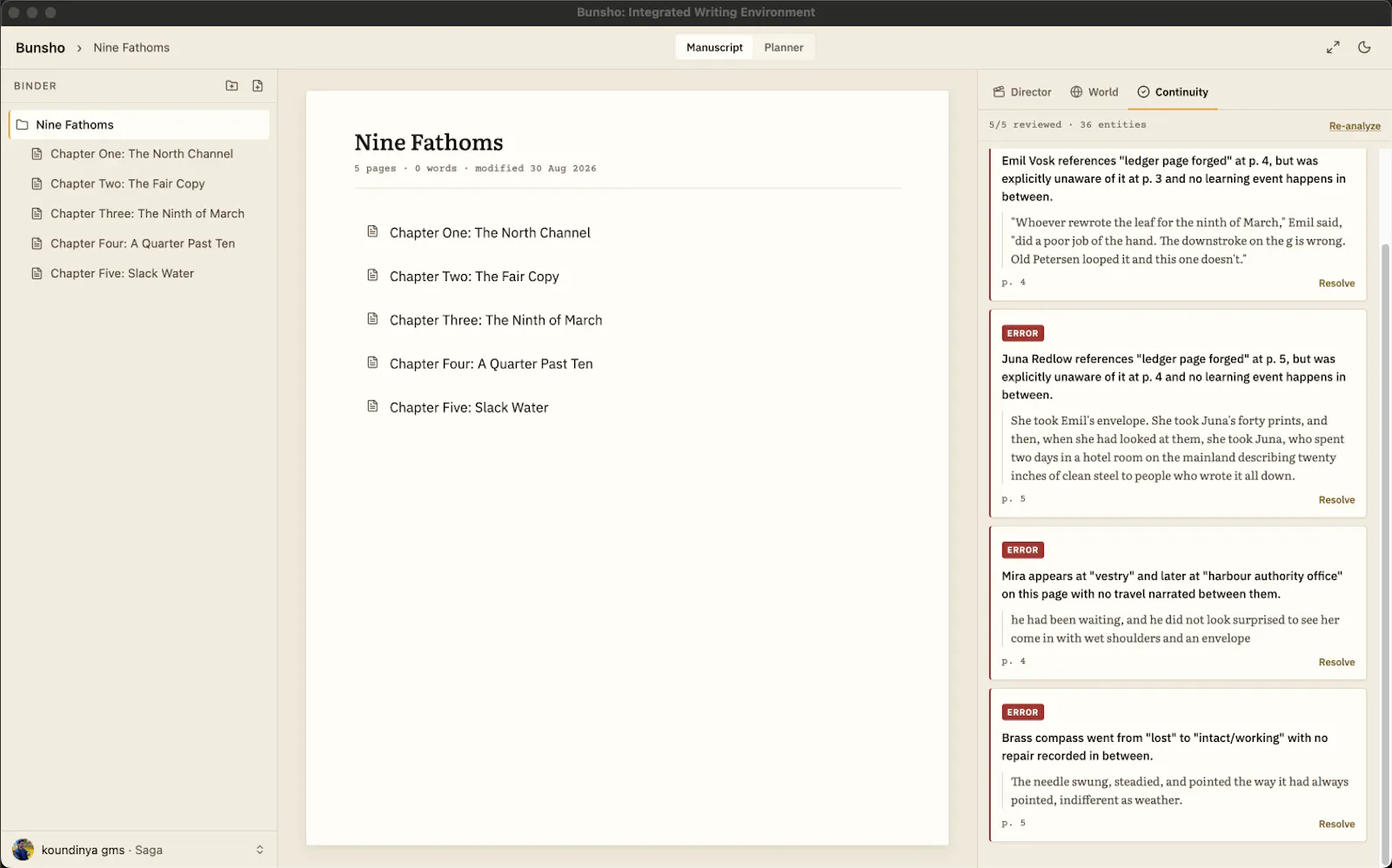
Task: Click the quote about the needle swinging
Action: [x=1179, y=791]
